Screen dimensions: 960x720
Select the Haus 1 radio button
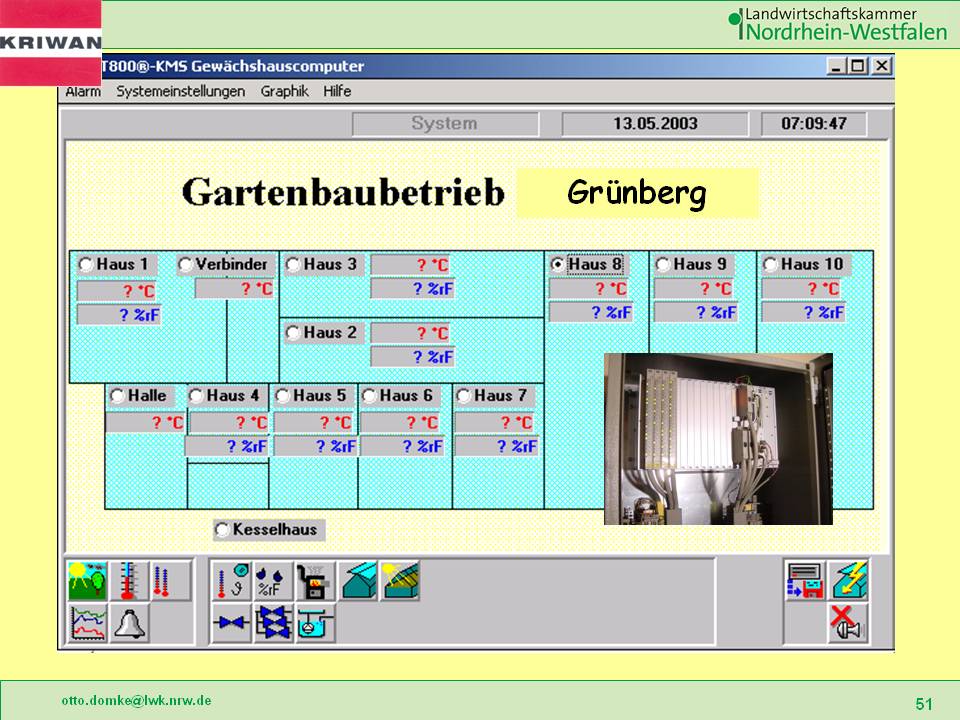pyautogui.click(x=86, y=264)
